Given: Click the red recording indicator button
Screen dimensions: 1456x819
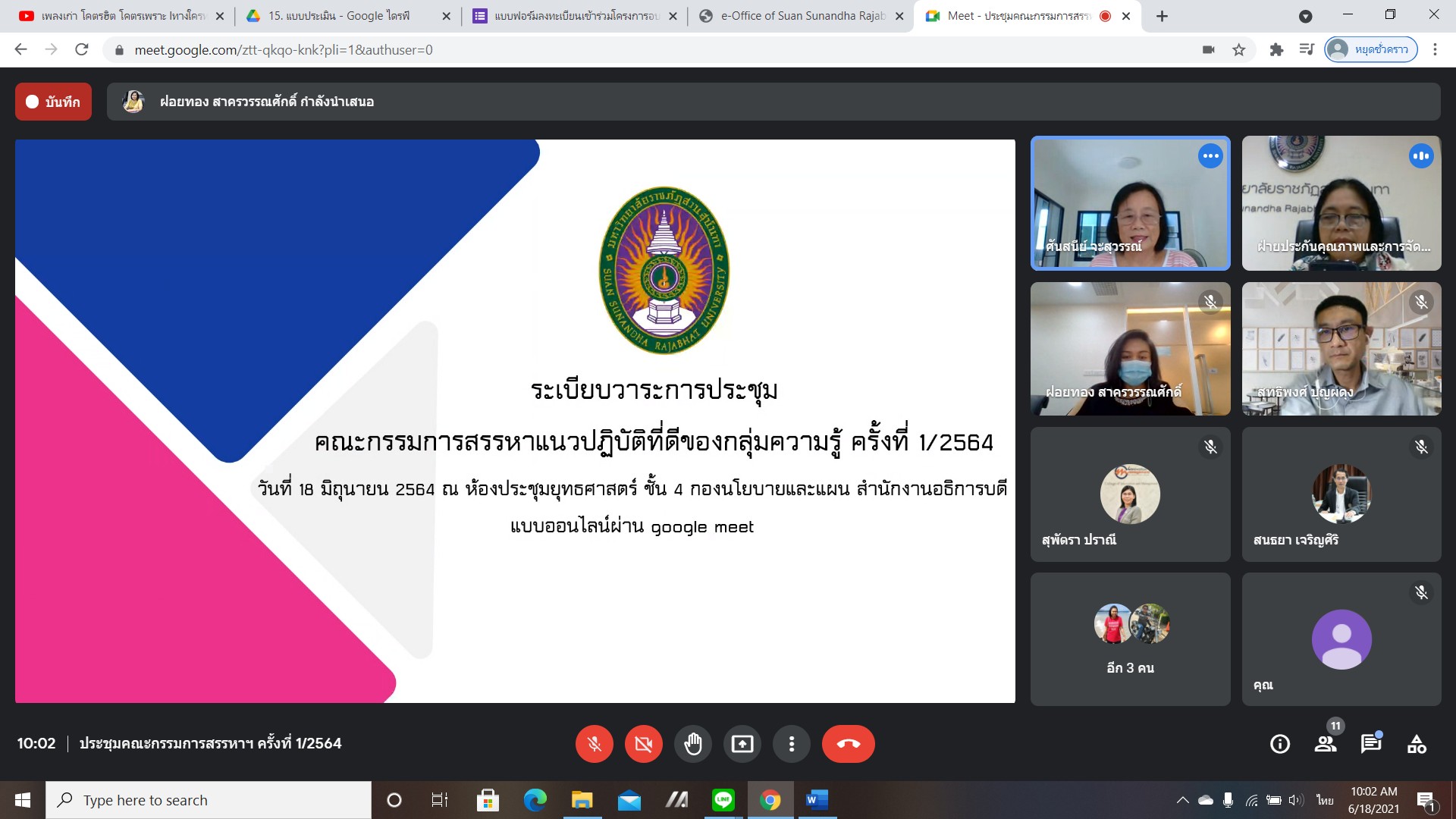Looking at the screenshot, I should click(53, 102).
